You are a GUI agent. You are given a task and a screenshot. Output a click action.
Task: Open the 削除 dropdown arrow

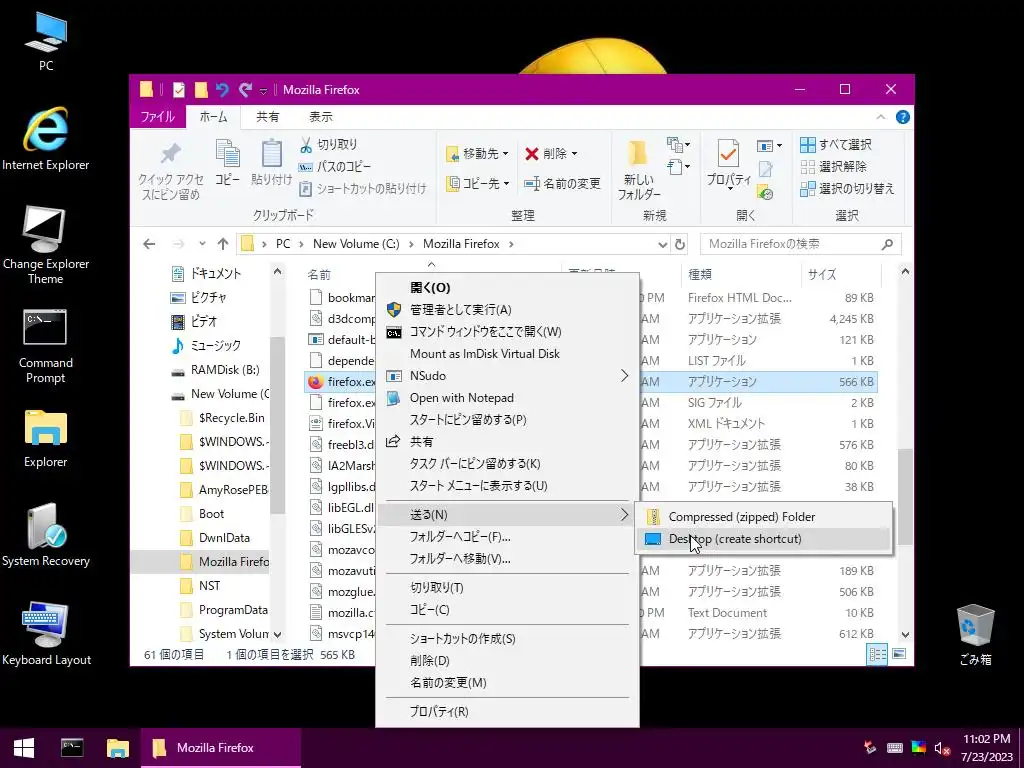click(x=575, y=154)
